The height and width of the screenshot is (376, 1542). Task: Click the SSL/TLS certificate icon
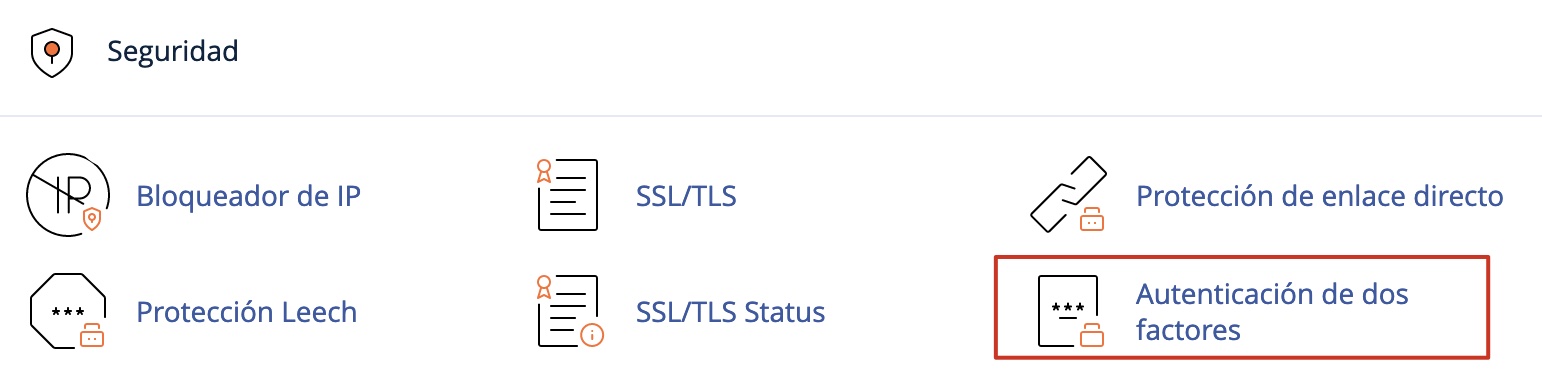(x=567, y=195)
